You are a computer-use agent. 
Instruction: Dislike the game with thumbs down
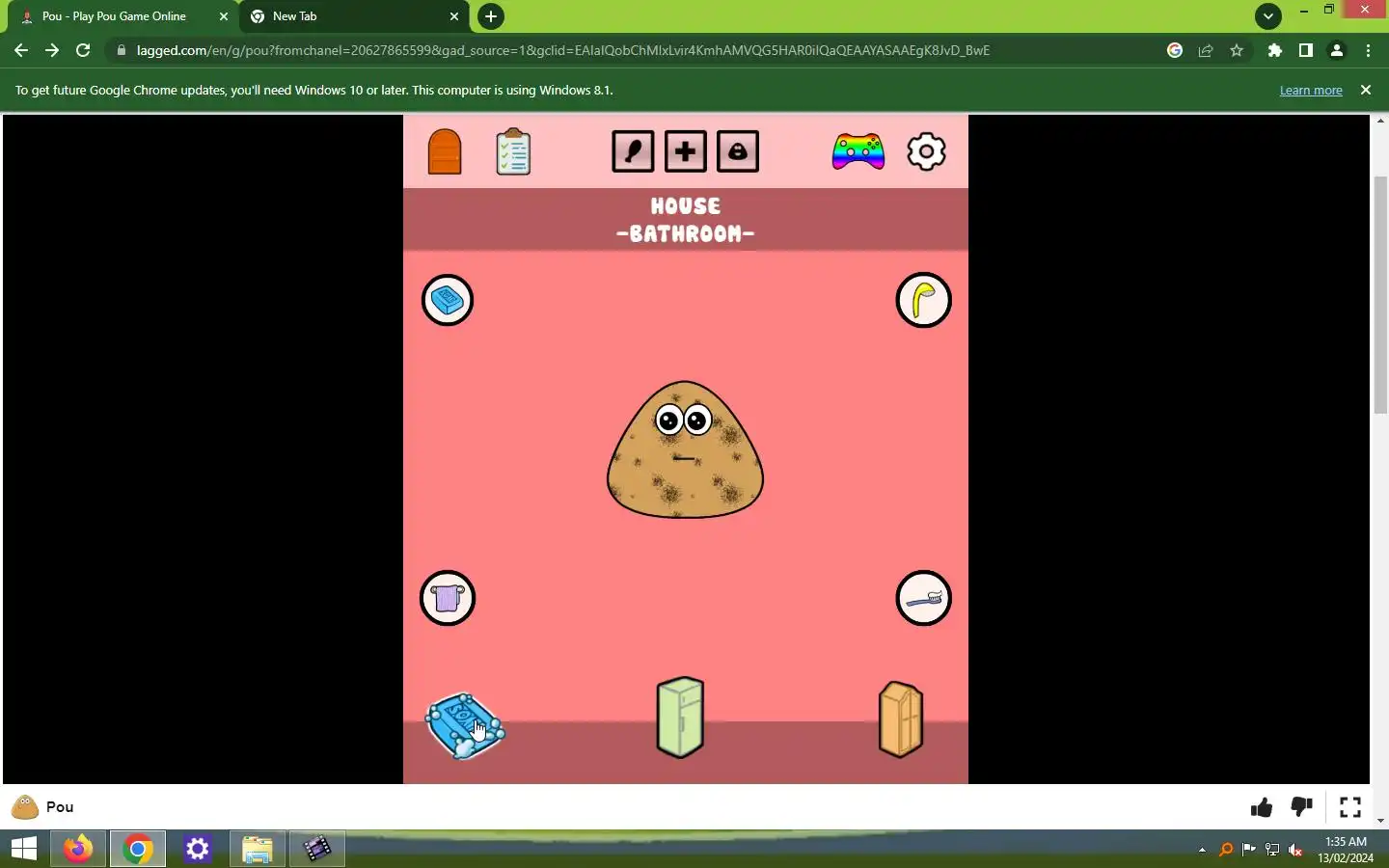1301,807
